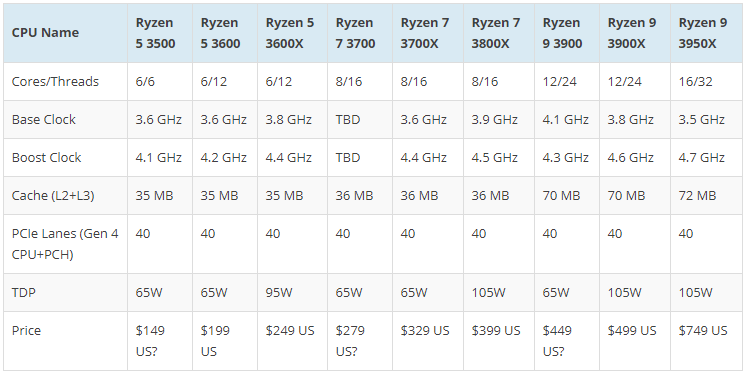Click the PCIe Lanes row label
The width and height of the screenshot is (747, 376).
click(x=65, y=244)
